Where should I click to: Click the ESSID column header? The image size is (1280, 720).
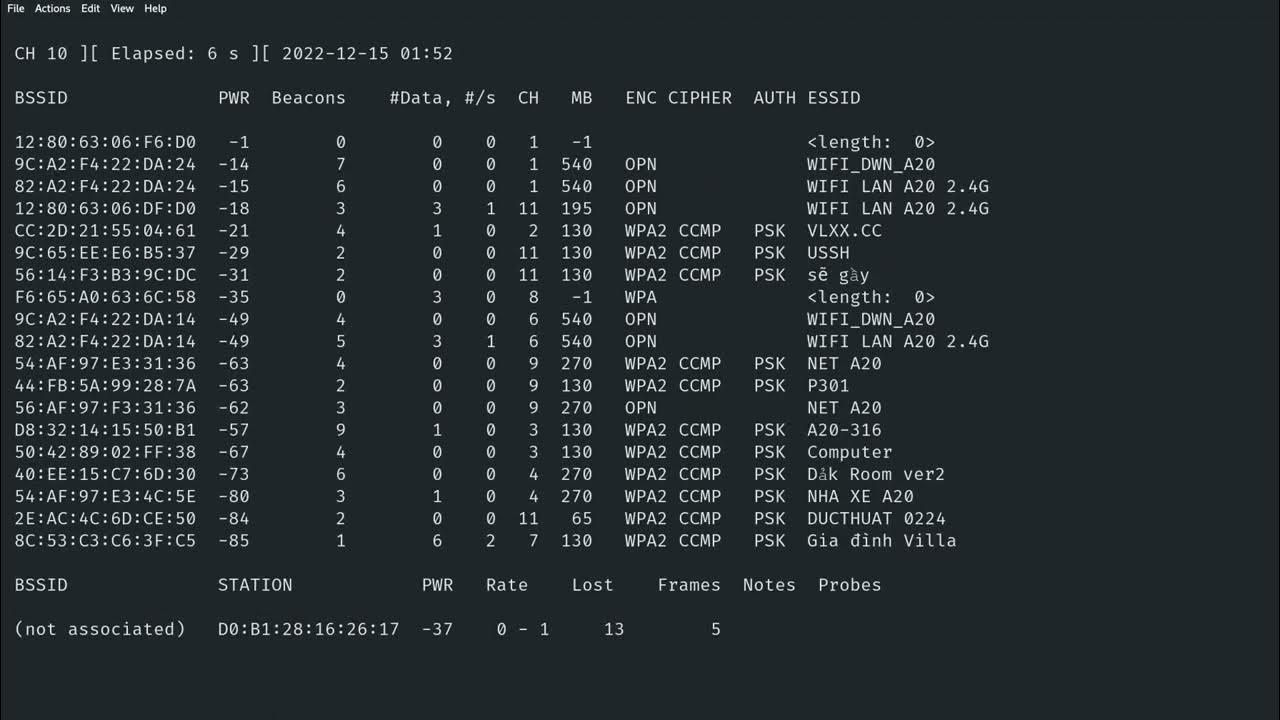coord(833,98)
